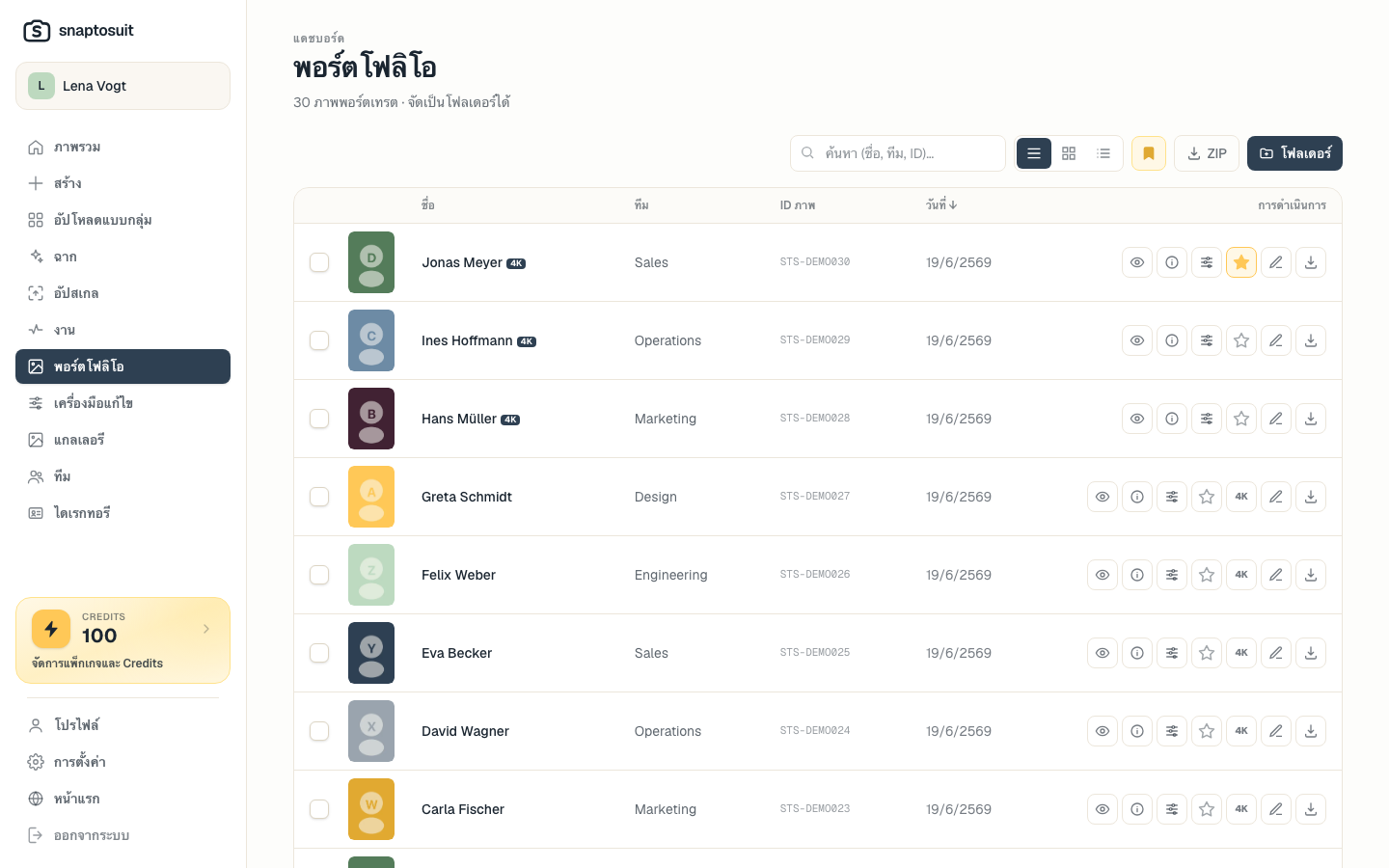Viewport: 1389px width, 868px height.
Task: Focus the portrait search field
Action: [898, 153]
